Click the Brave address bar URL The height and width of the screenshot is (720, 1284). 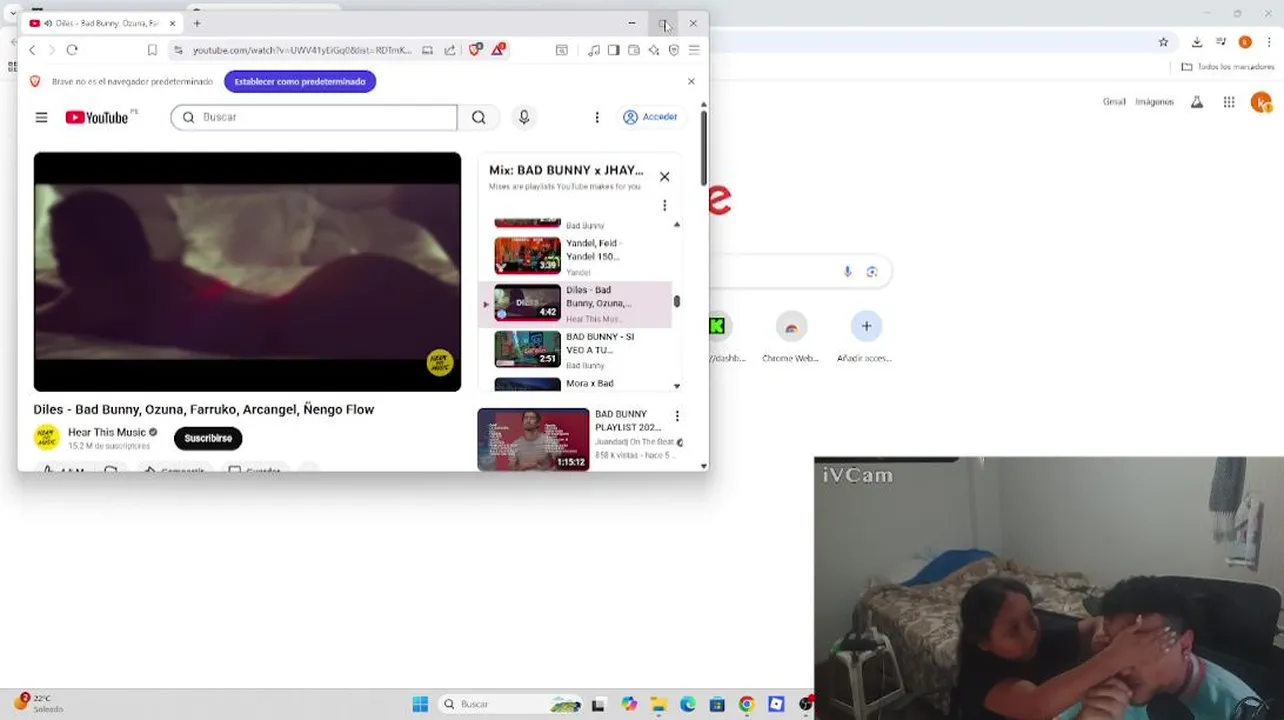302,50
